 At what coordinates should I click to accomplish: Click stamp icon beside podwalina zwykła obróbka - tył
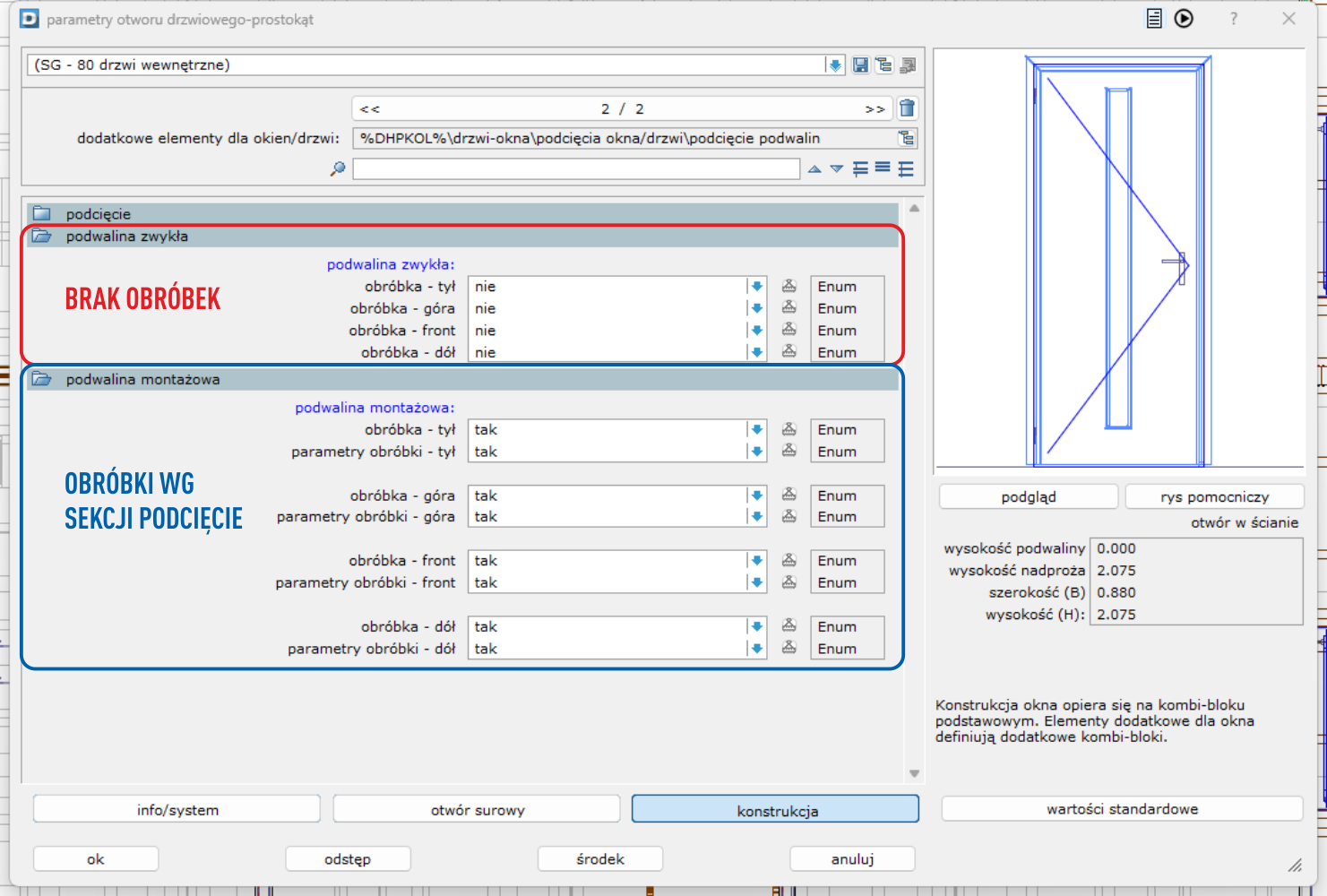788,287
